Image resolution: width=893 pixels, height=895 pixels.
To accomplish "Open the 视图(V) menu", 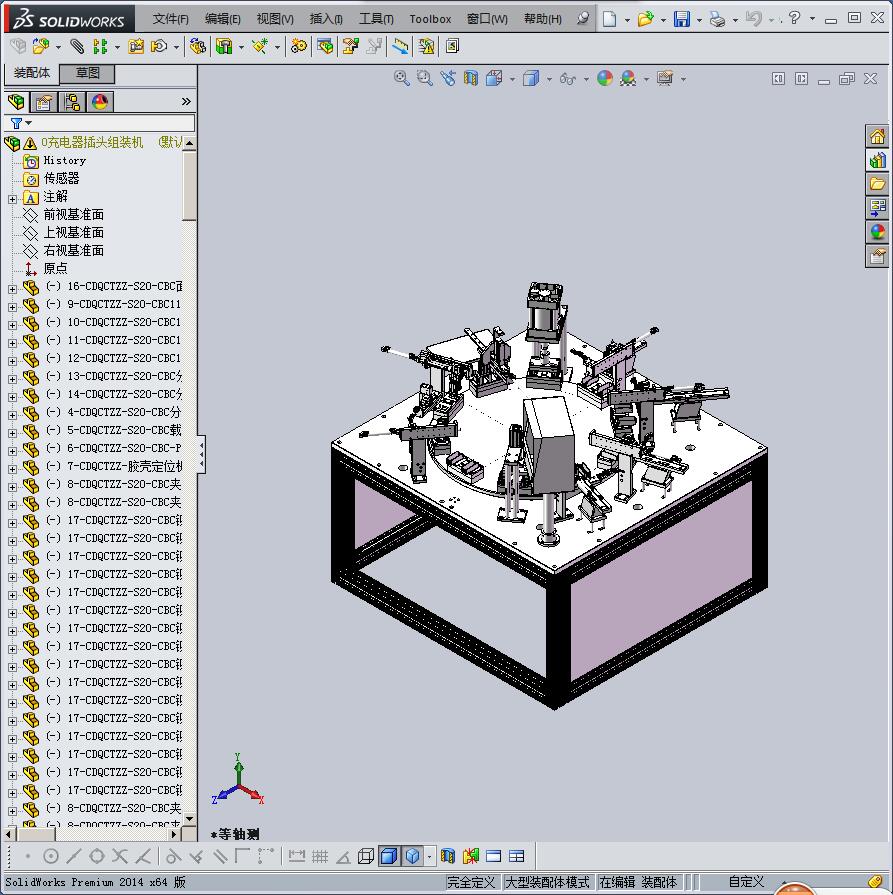I will coord(275,19).
